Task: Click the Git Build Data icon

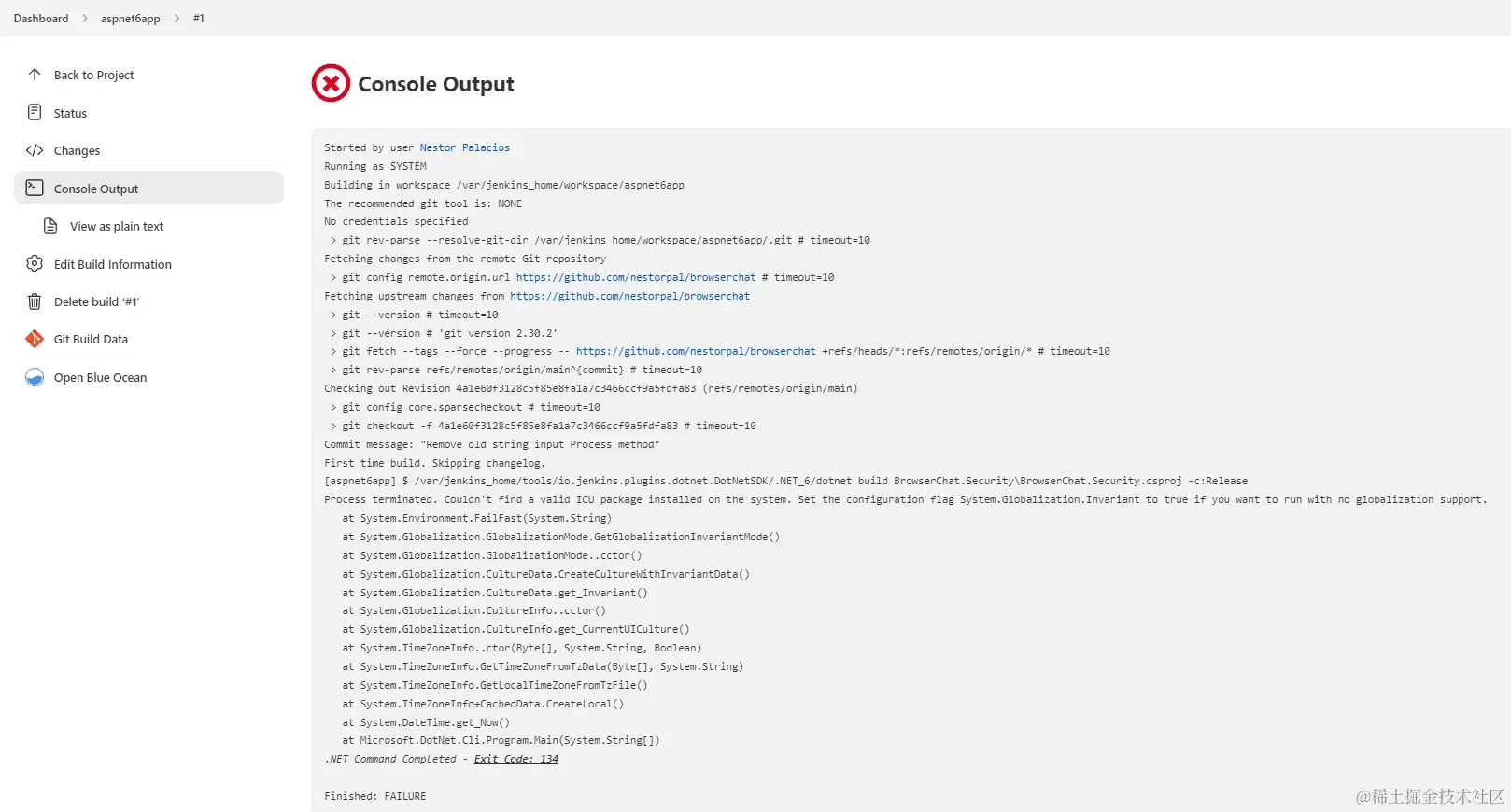Action: click(35, 339)
